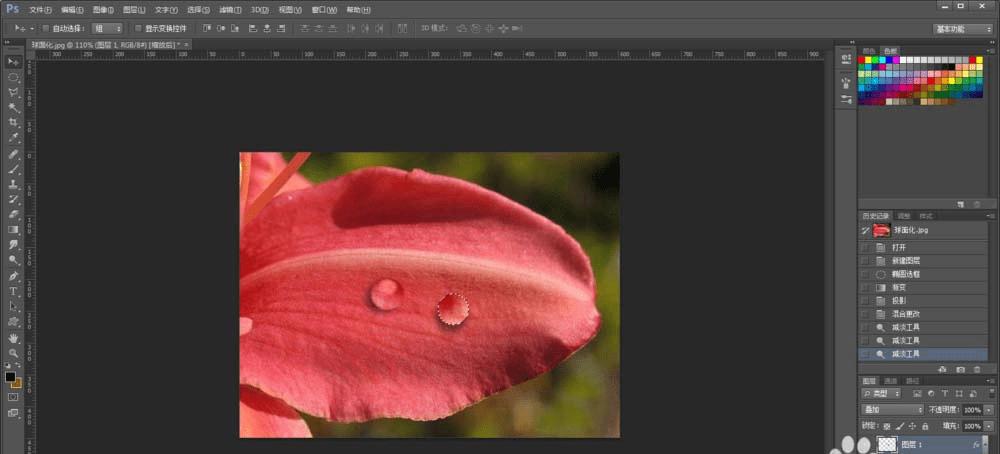
Task: Select the Move tool in the toolbox
Action: coord(14,62)
